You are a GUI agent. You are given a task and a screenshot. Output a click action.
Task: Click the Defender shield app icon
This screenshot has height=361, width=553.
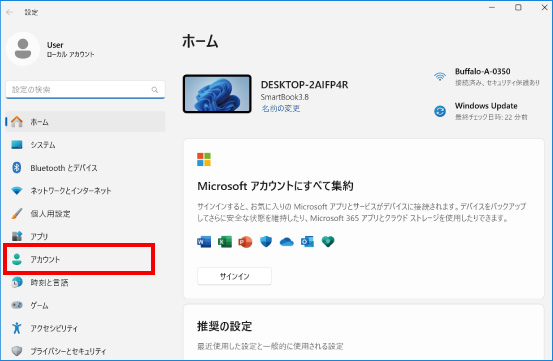point(266,242)
